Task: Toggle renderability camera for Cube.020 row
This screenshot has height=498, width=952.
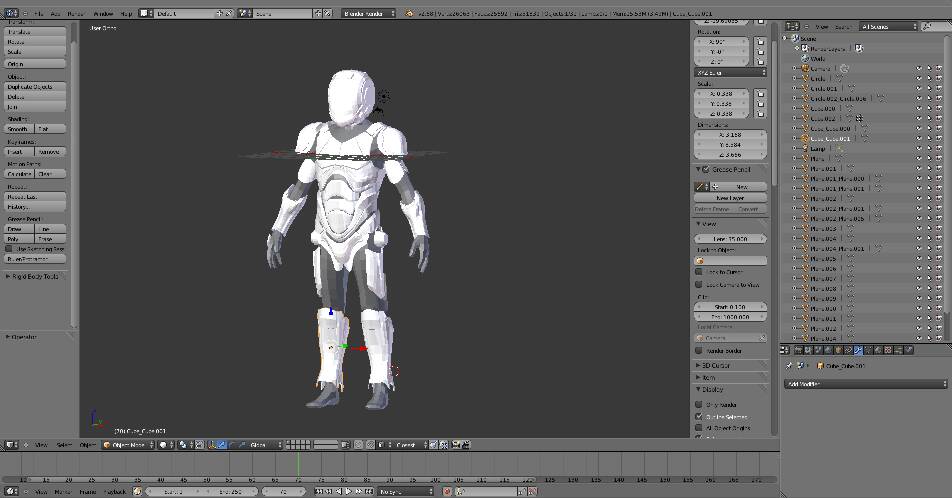Action: click(x=939, y=109)
